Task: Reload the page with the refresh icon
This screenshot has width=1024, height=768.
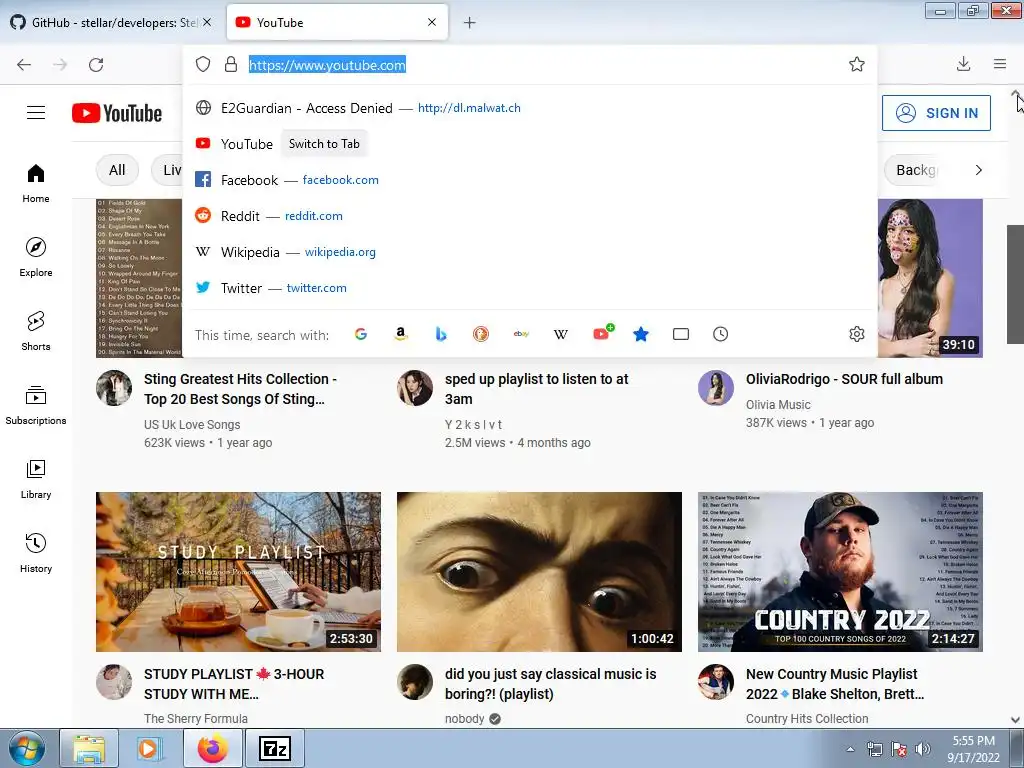Action: pos(96,64)
